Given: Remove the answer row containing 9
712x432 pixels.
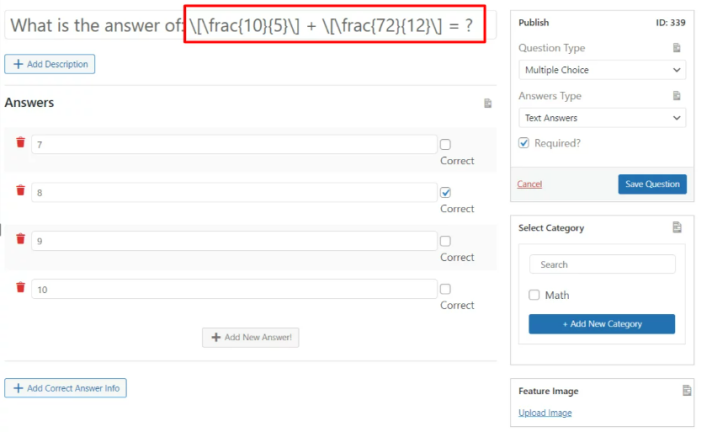Looking at the screenshot, I should pyautogui.click(x=20, y=239).
